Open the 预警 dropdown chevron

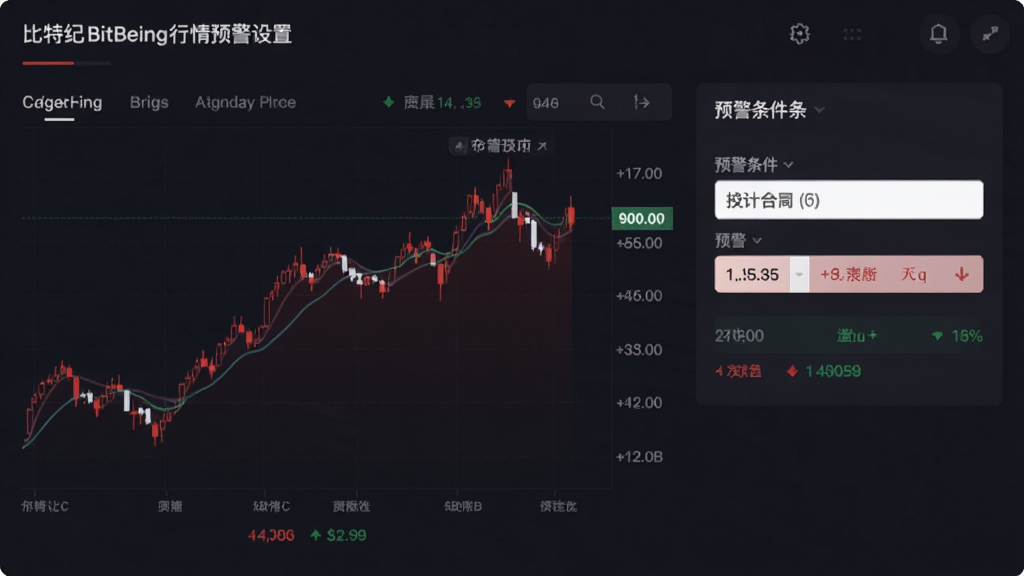pos(757,241)
